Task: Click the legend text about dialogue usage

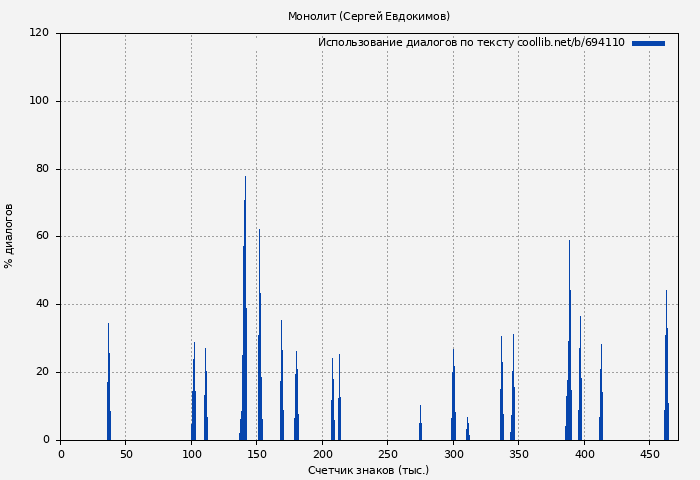Action: click(x=471, y=43)
